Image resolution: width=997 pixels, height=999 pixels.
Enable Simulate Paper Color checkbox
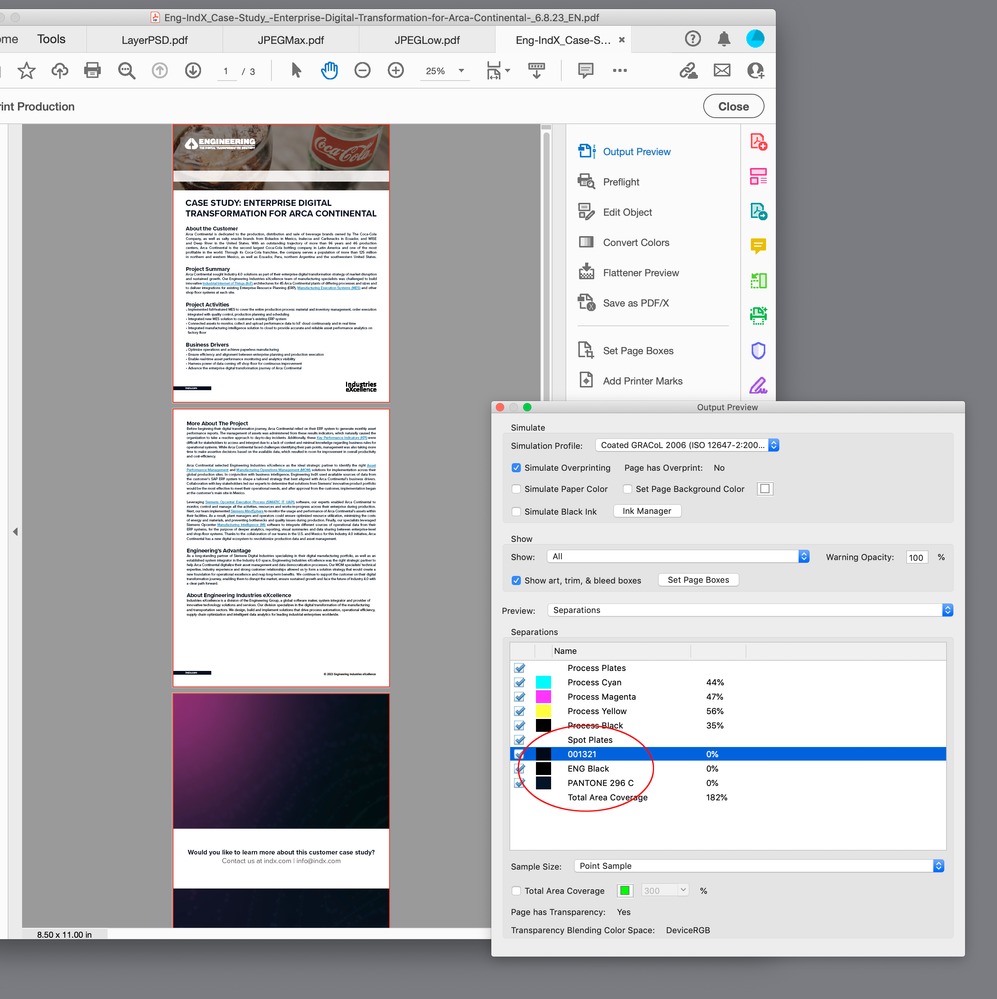click(516, 489)
